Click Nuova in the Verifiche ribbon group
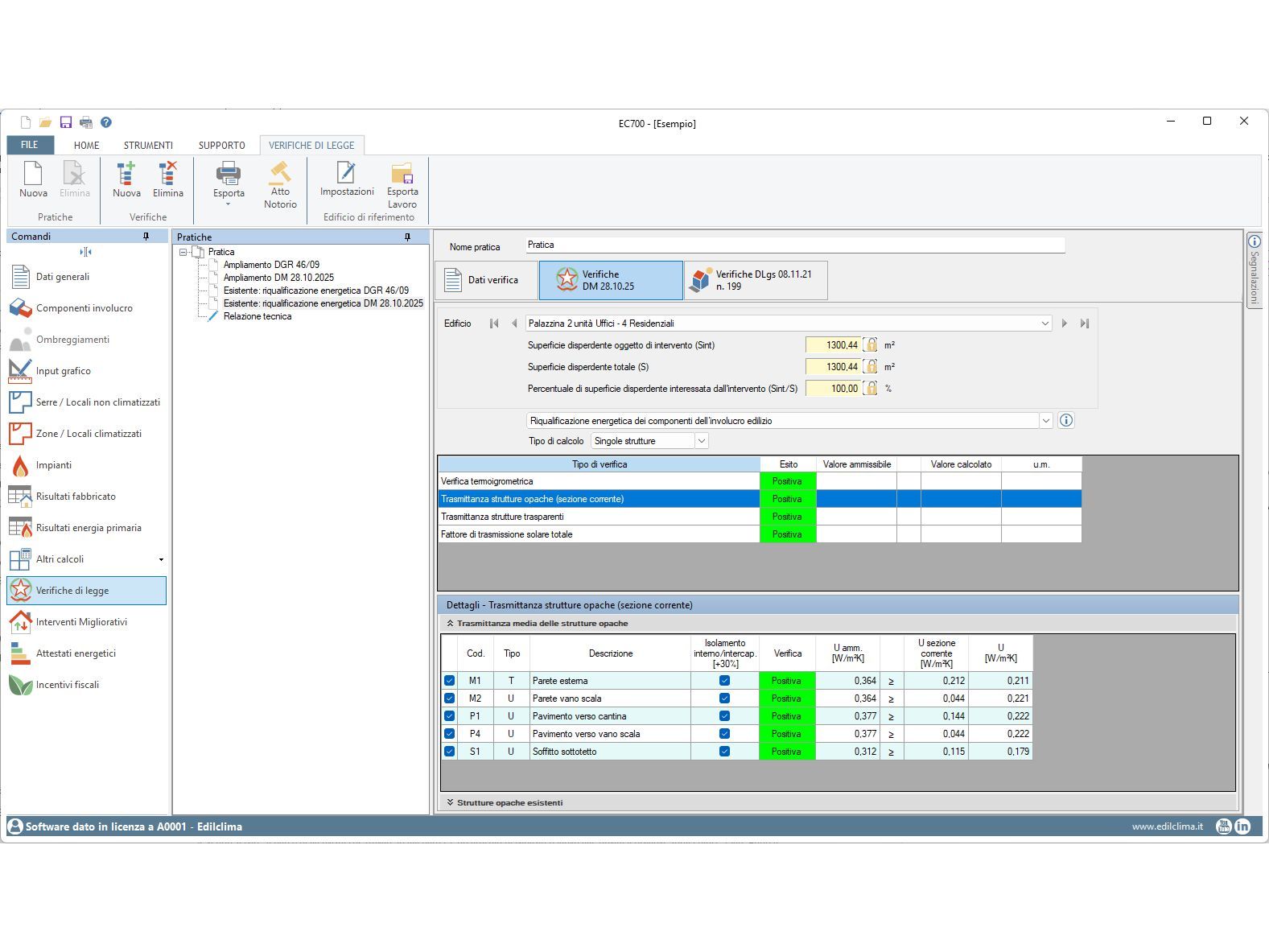 pyautogui.click(x=126, y=179)
